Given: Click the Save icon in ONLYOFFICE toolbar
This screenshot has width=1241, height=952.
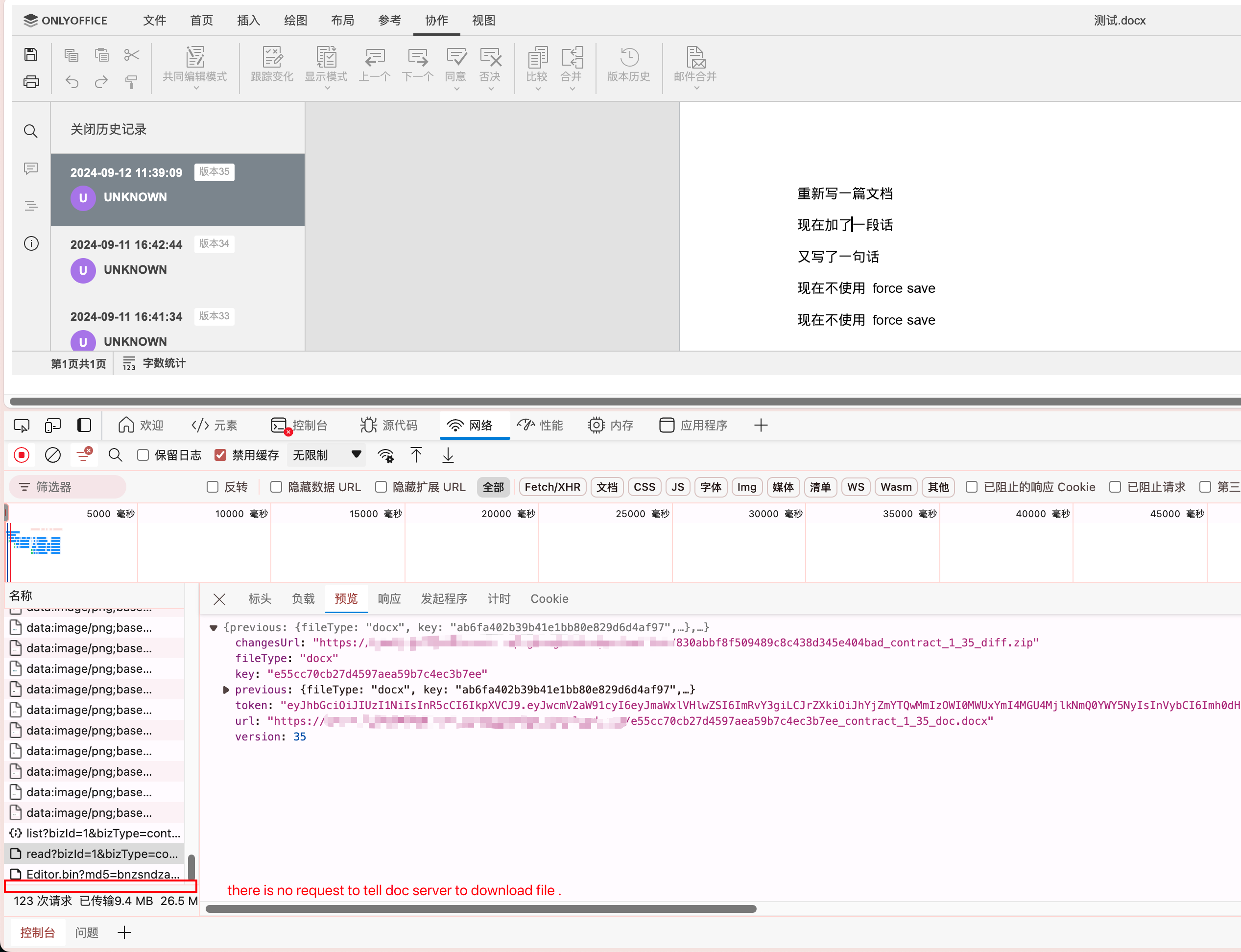Looking at the screenshot, I should click(31, 54).
